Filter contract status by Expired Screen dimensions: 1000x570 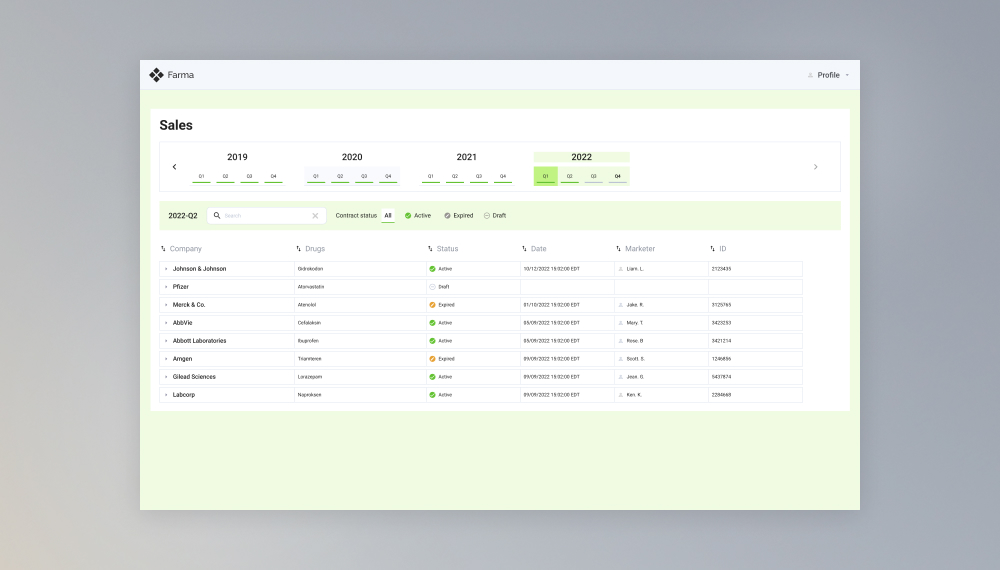click(459, 216)
